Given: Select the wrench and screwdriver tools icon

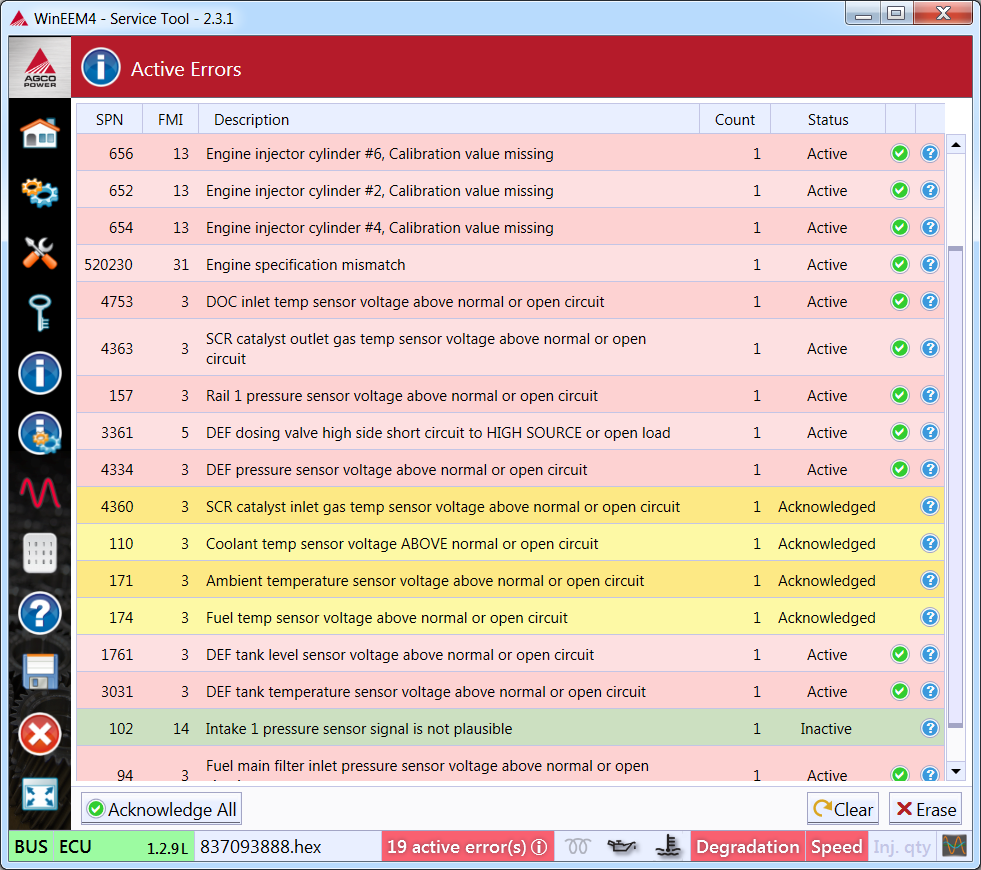Looking at the screenshot, I should click(x=40, y=253).
